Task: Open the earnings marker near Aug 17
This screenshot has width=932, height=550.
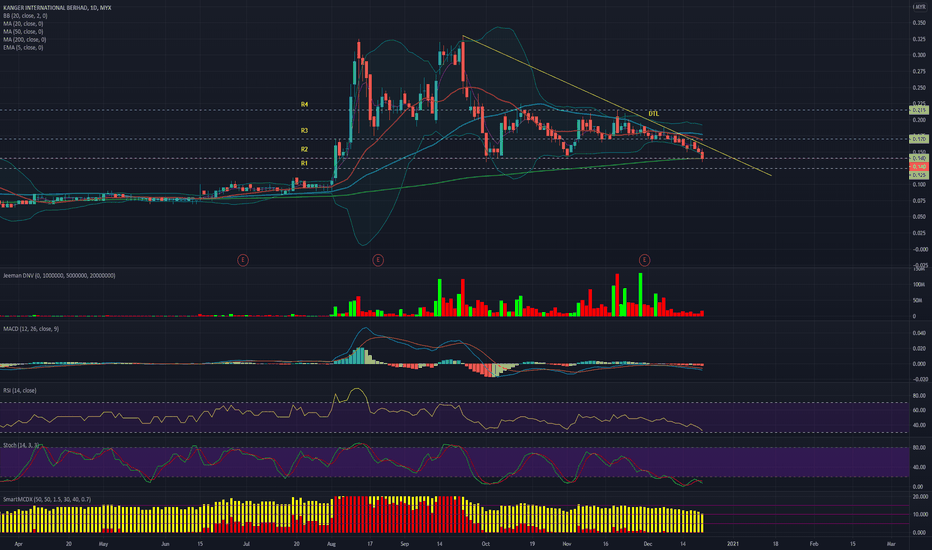Action: coord(377,260)
